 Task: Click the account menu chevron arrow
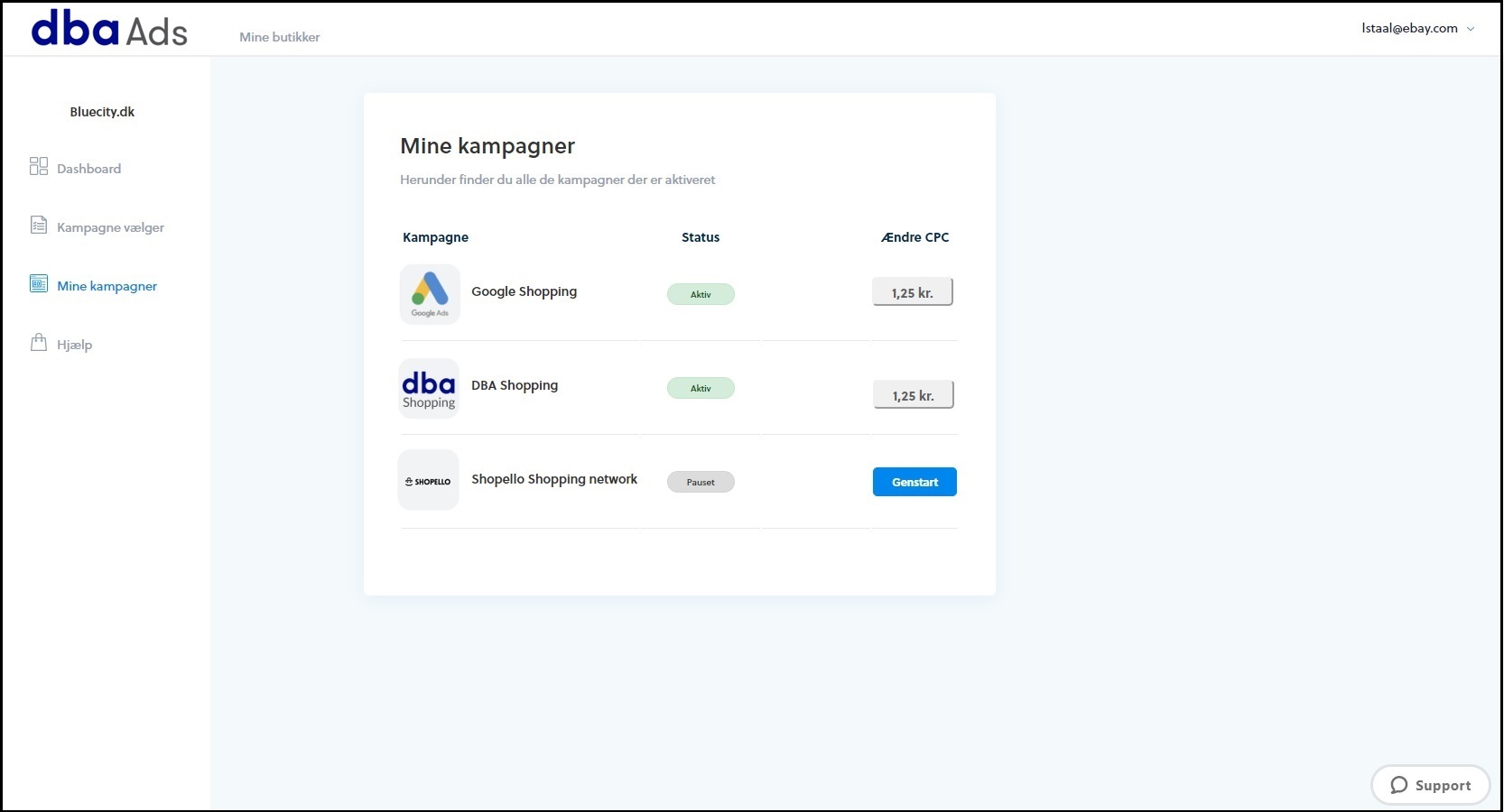[x=1471, y=29]
